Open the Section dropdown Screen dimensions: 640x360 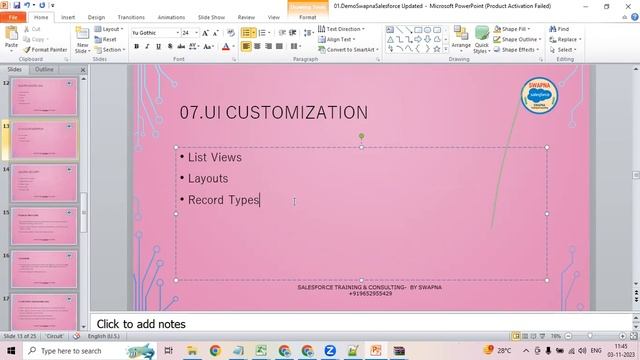tap(110, 49)
